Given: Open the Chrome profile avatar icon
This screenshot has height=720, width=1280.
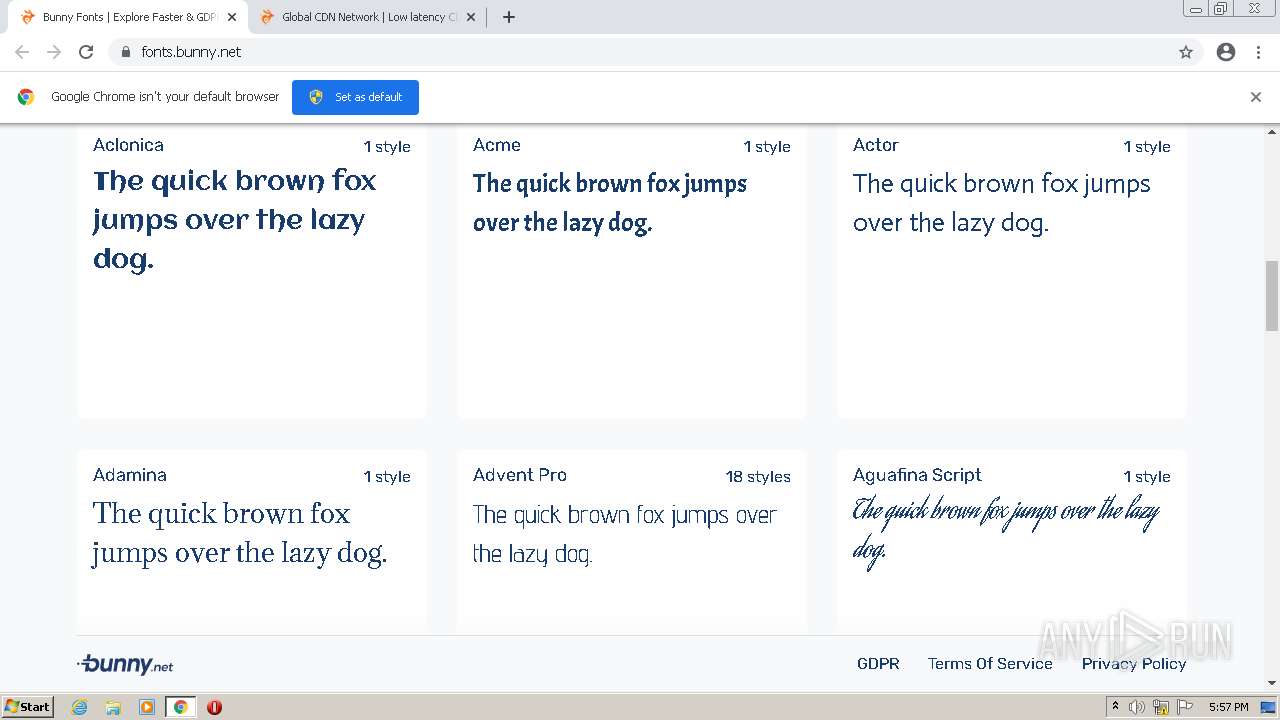Looking at the screenshot, I should (x=1226, y=52).
